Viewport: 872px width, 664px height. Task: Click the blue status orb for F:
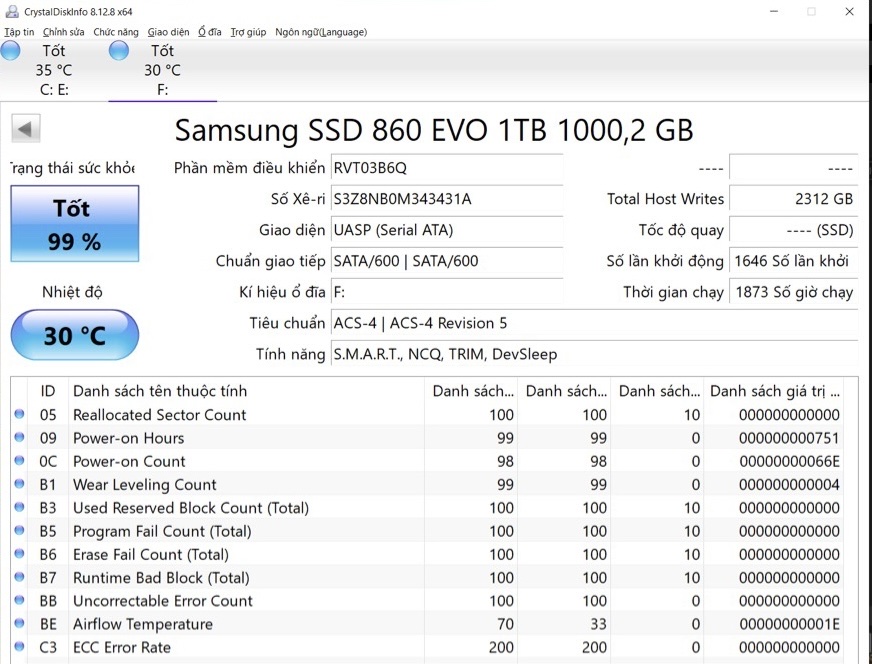coord(118,51)
